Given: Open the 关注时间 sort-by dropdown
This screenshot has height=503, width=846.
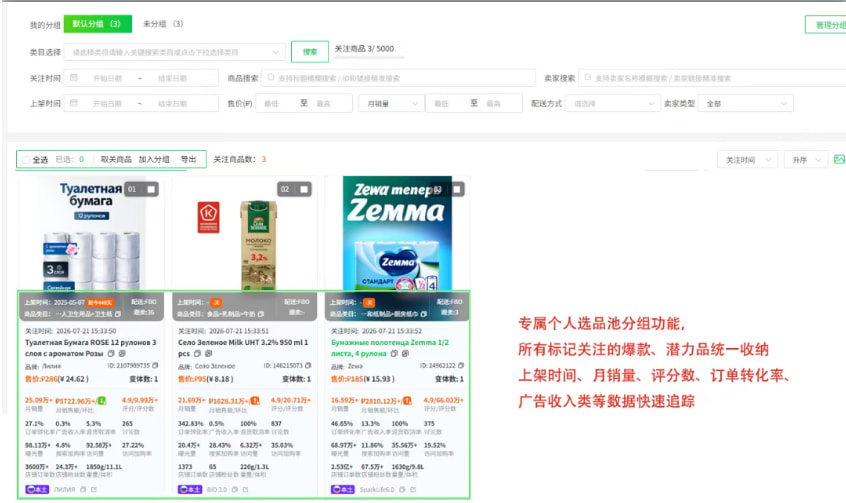Looking at the screenshot, I should point(747,160).
